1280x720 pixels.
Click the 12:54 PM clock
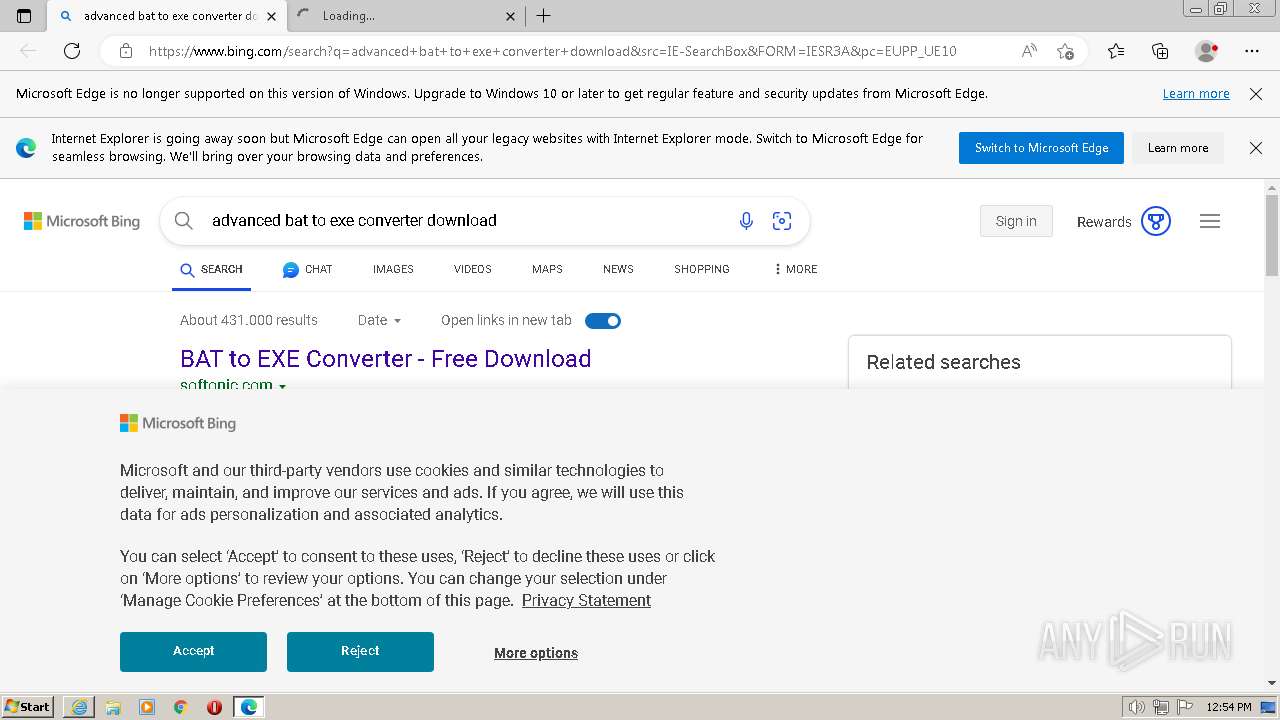tap(1229, 707)
